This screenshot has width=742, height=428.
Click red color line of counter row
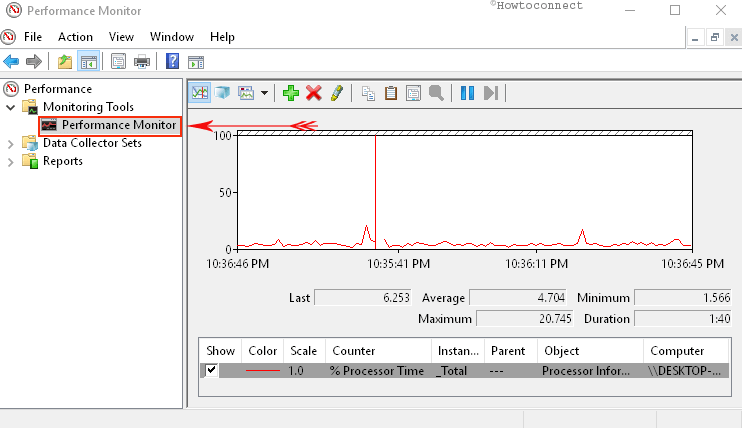(263, 370)
